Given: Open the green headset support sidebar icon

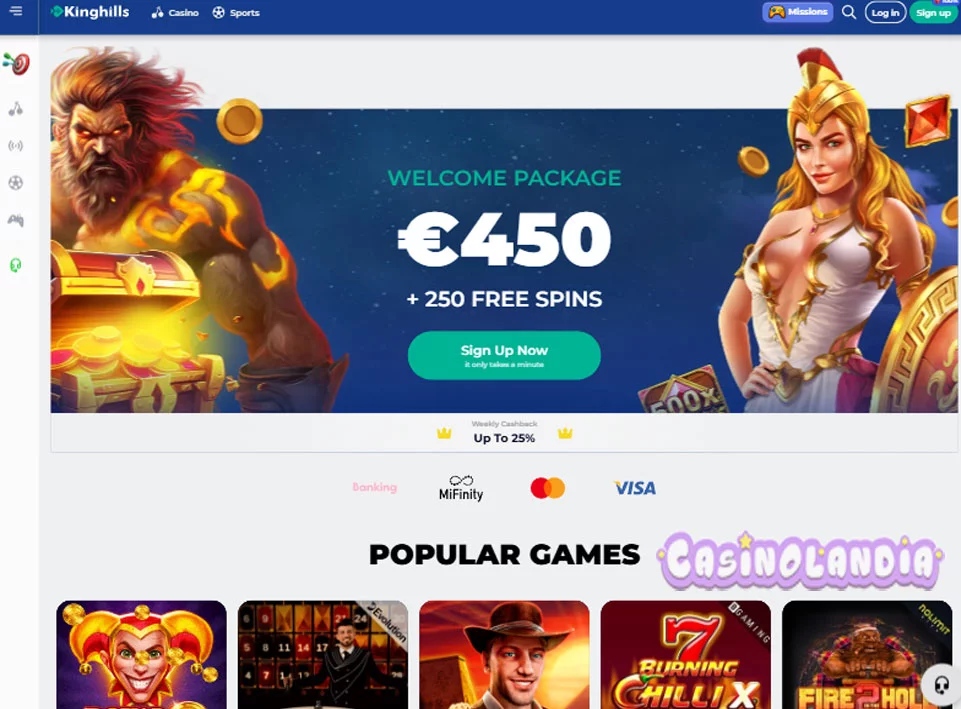Looking at the screenshot, I should (16, 265).
